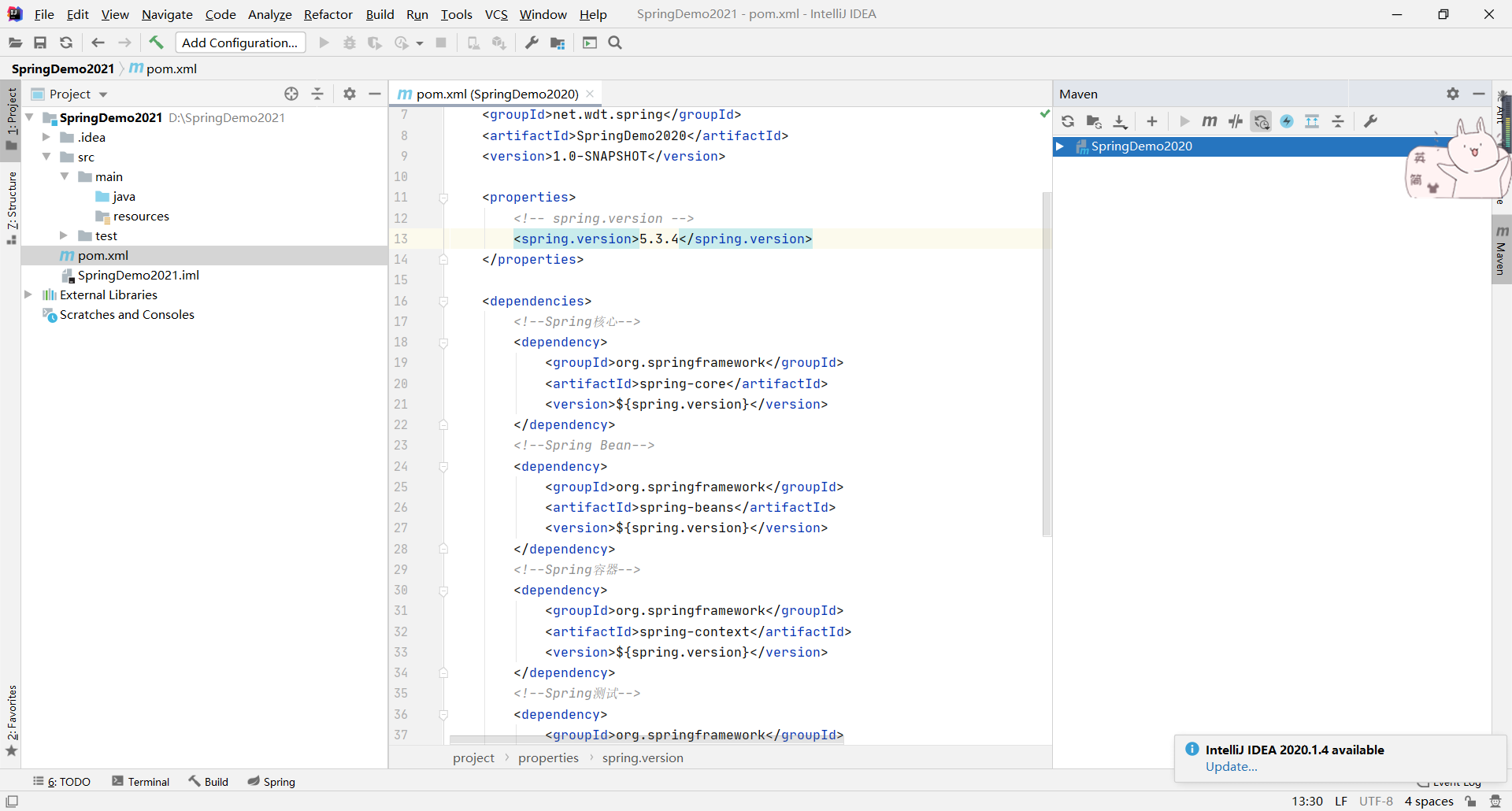Image resolution: width=1512 pixels, height=811 pixels.
Task: Expand the test folder
Action: (64, 235)
